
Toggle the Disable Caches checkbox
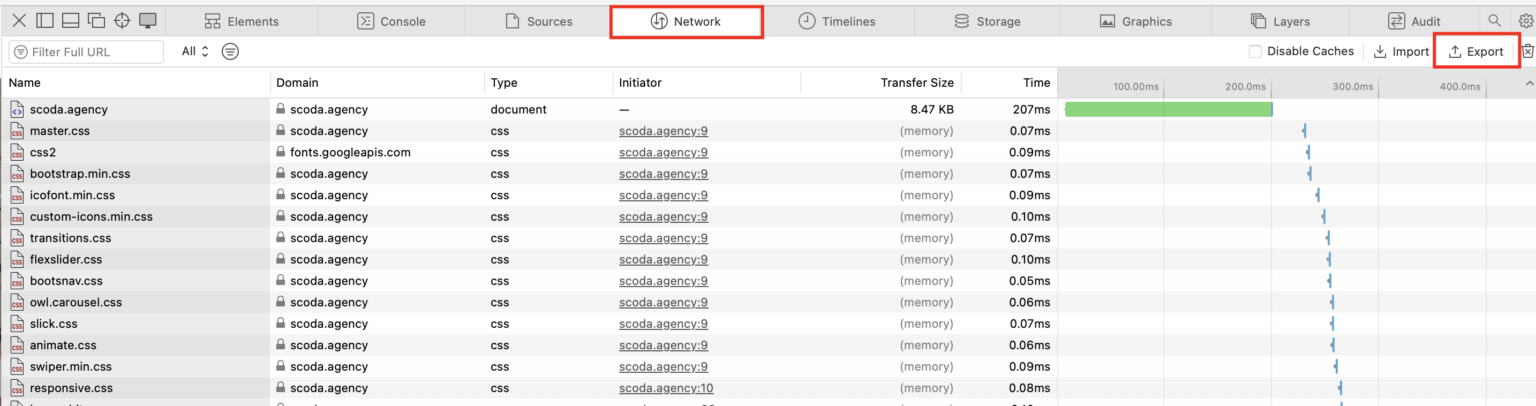[1255, 51]
